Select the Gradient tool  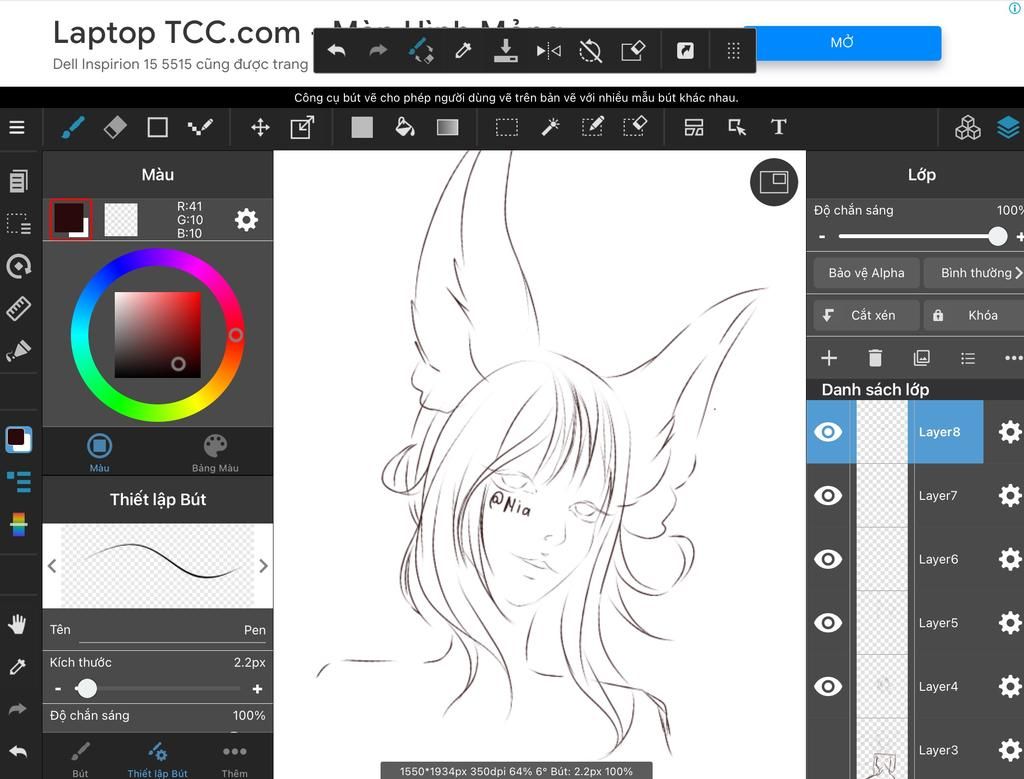pos(447,127)
